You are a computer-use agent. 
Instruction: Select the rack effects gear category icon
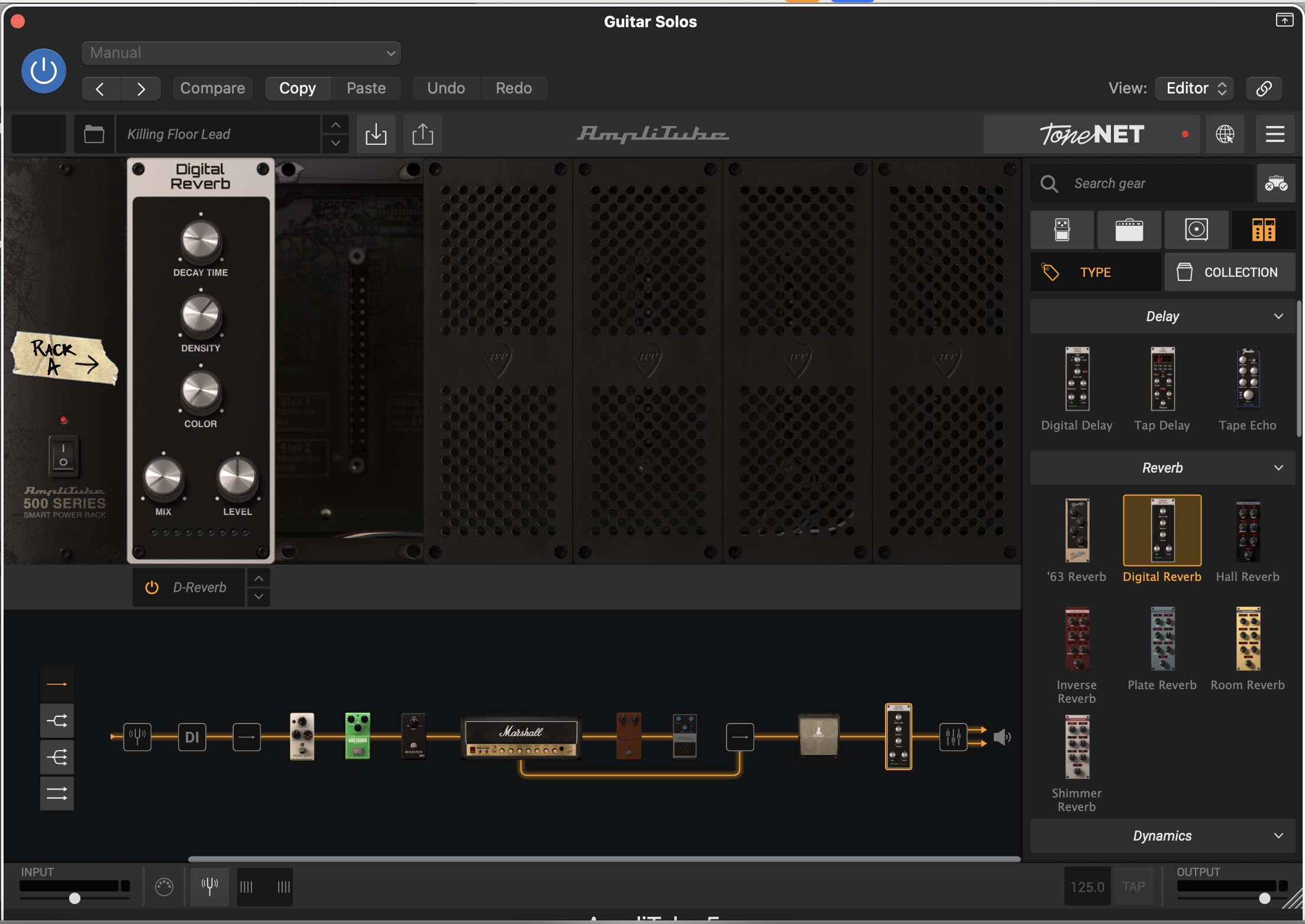pos(1264,230)
